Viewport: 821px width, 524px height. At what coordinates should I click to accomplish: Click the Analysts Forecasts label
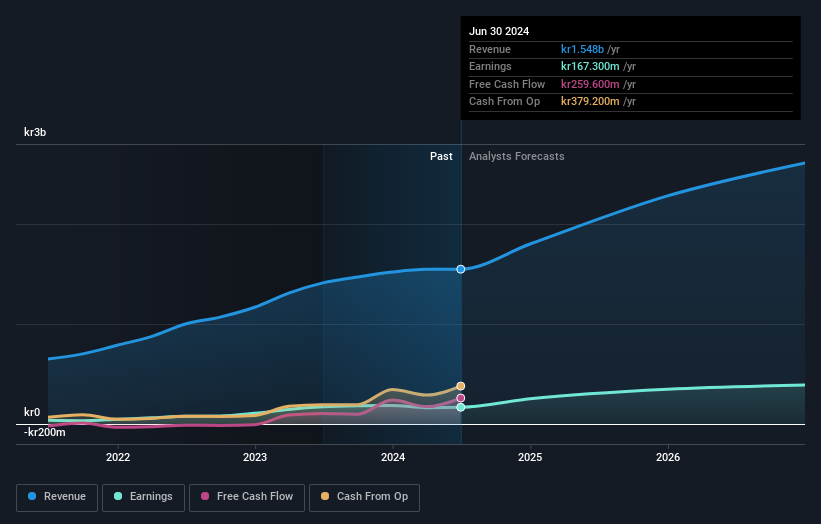(517, 157)
